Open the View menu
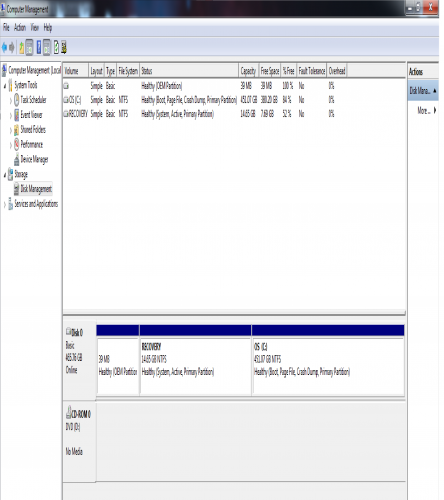Screen dimensions: 444x500 coord(35,28)
